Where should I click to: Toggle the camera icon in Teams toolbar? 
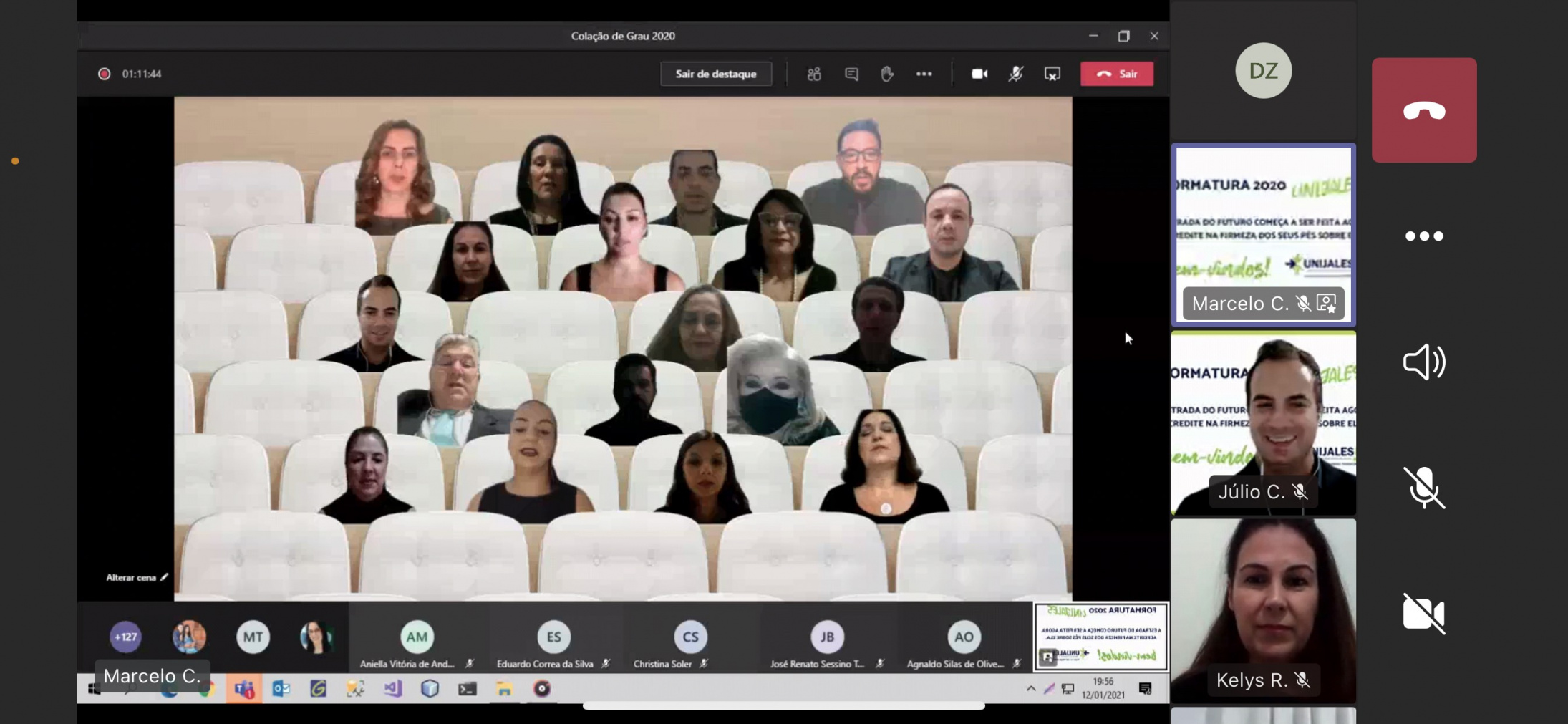click(x=979, y=74)
